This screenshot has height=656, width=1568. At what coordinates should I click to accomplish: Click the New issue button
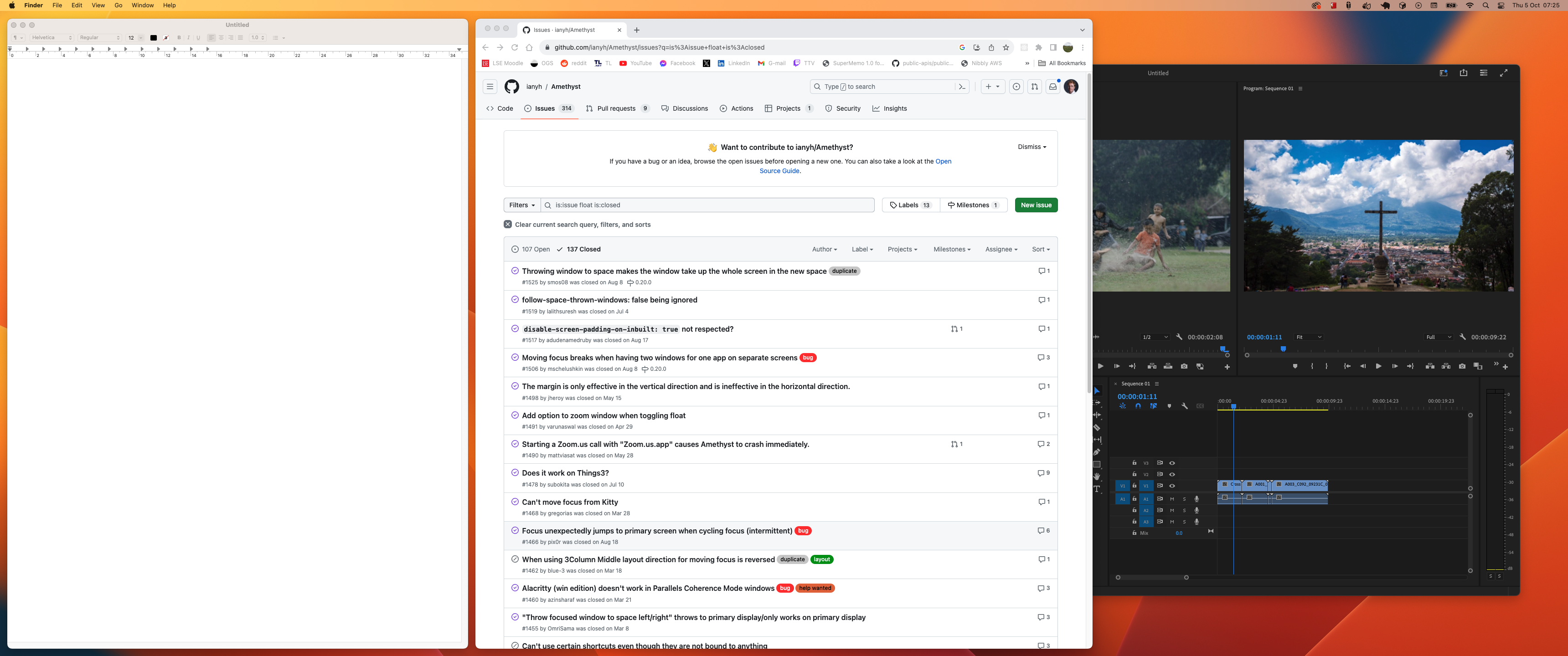click(x=1036, y=205)
